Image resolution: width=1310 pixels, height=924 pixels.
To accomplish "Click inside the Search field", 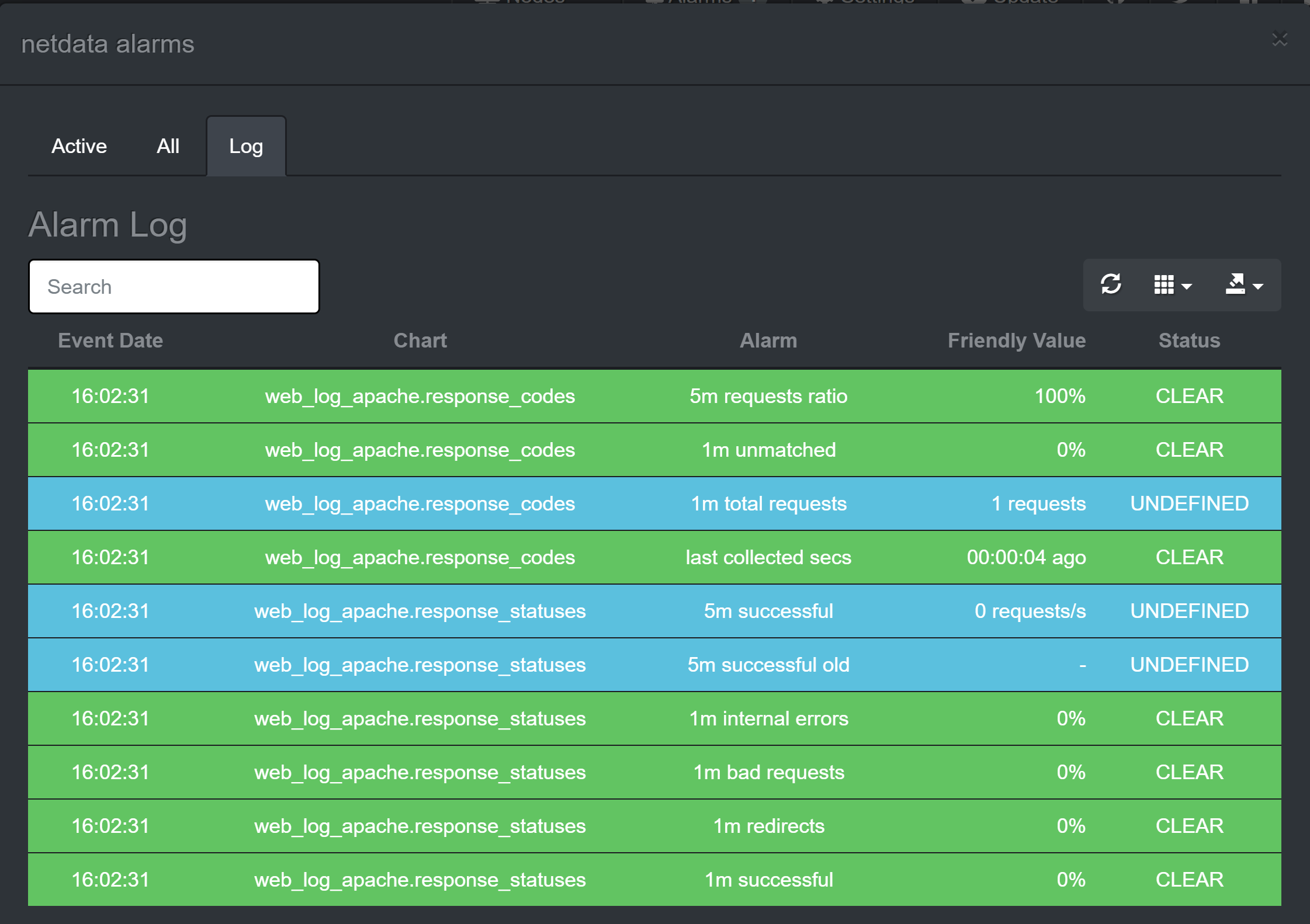I will [x=173, y=286].
